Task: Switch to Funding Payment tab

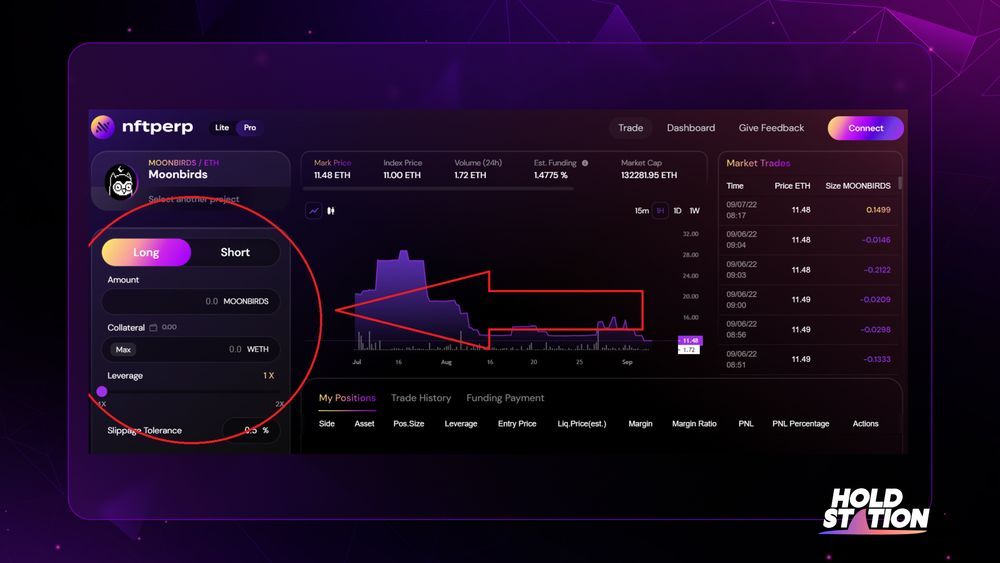Action: (x=505, y=398)
